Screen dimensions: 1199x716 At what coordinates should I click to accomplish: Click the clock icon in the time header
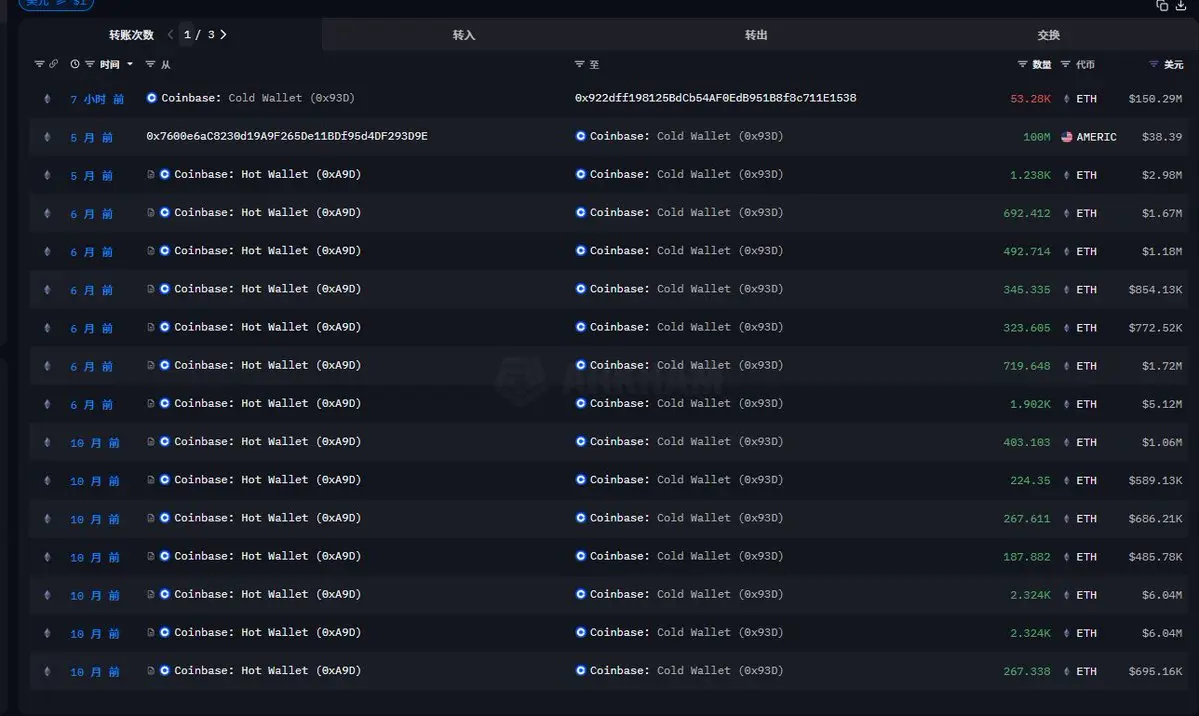tap(75, 64)
